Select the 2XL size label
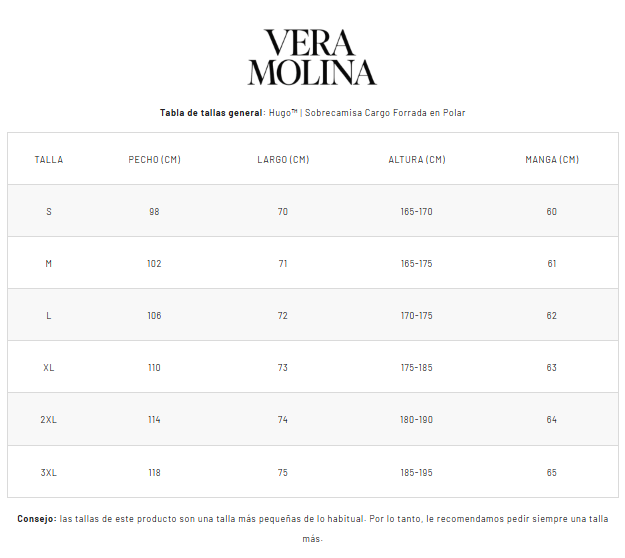Screen dimensions: 625x558 click(x=49, y=420)
